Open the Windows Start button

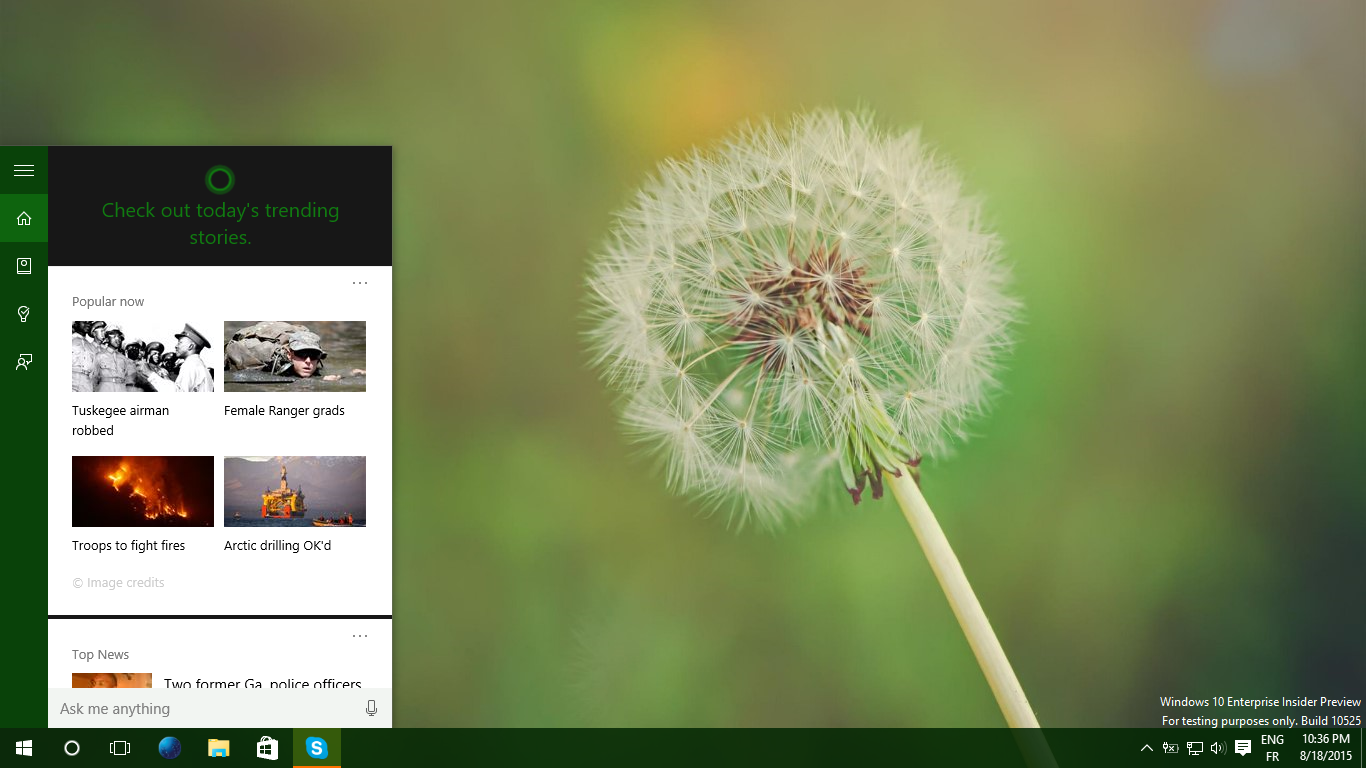pyautogui.click(x=24, y=748)
